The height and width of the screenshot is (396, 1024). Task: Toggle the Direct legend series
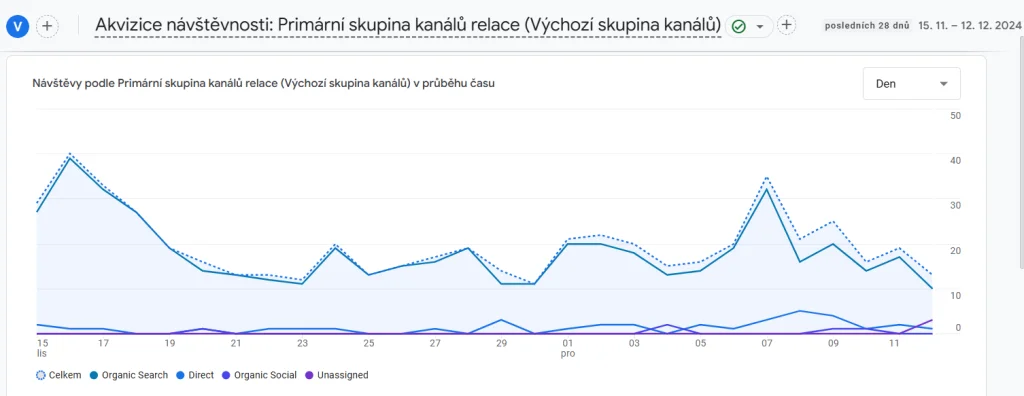(x=196, y=375)
